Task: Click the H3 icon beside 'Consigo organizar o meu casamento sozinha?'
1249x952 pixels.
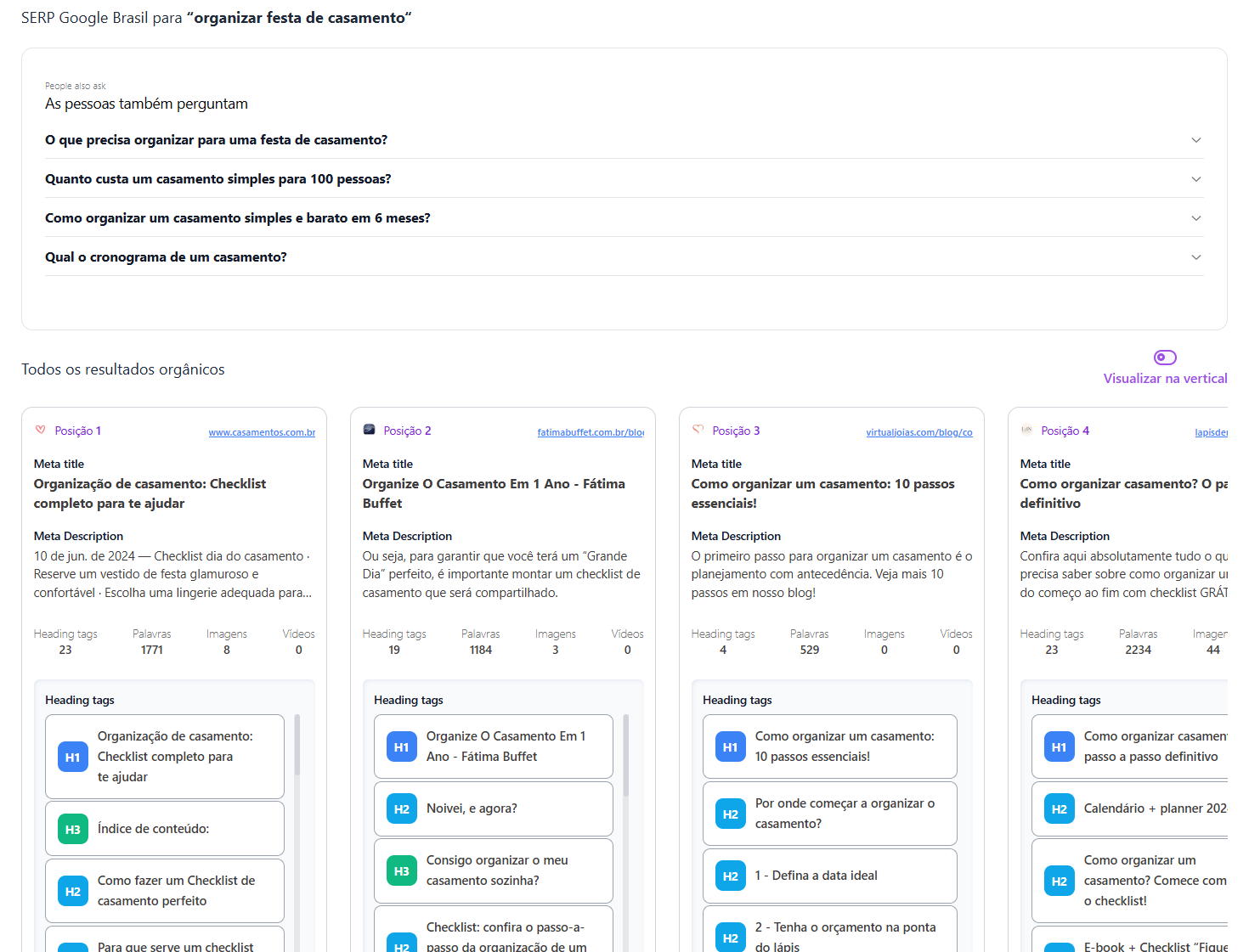Action: (x=401, y=870)
